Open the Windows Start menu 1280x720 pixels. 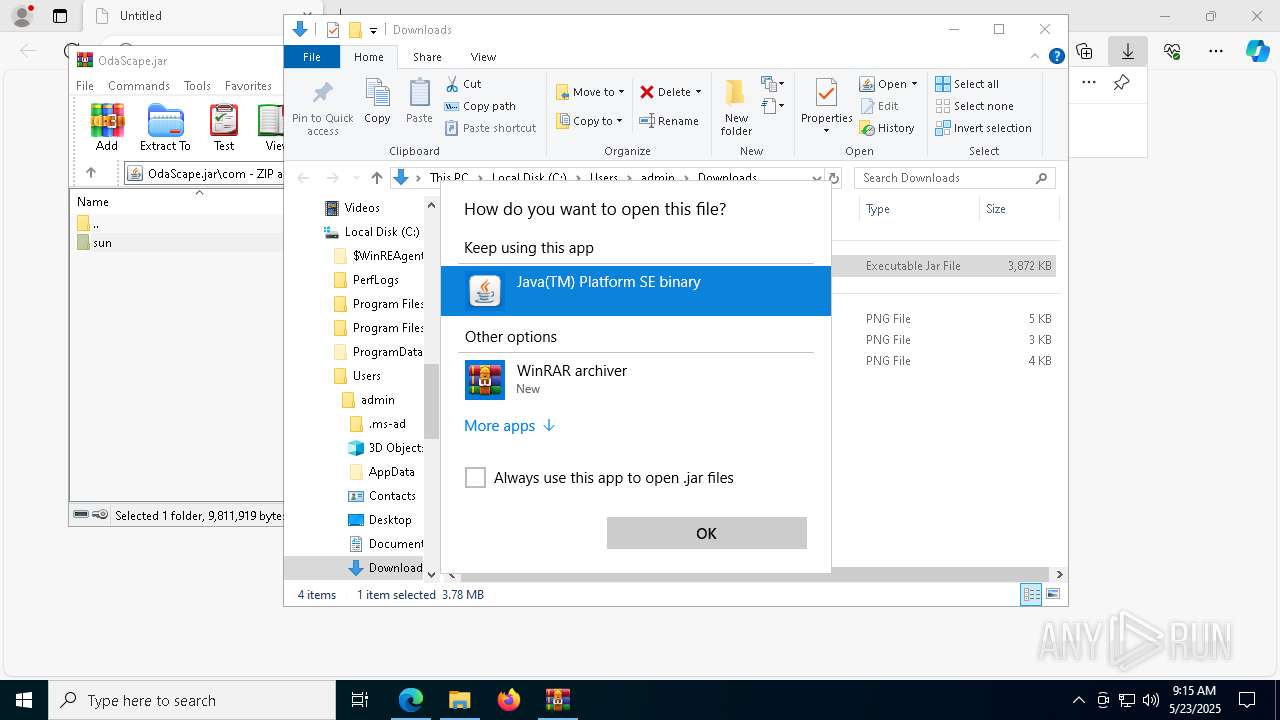[24, 700]
